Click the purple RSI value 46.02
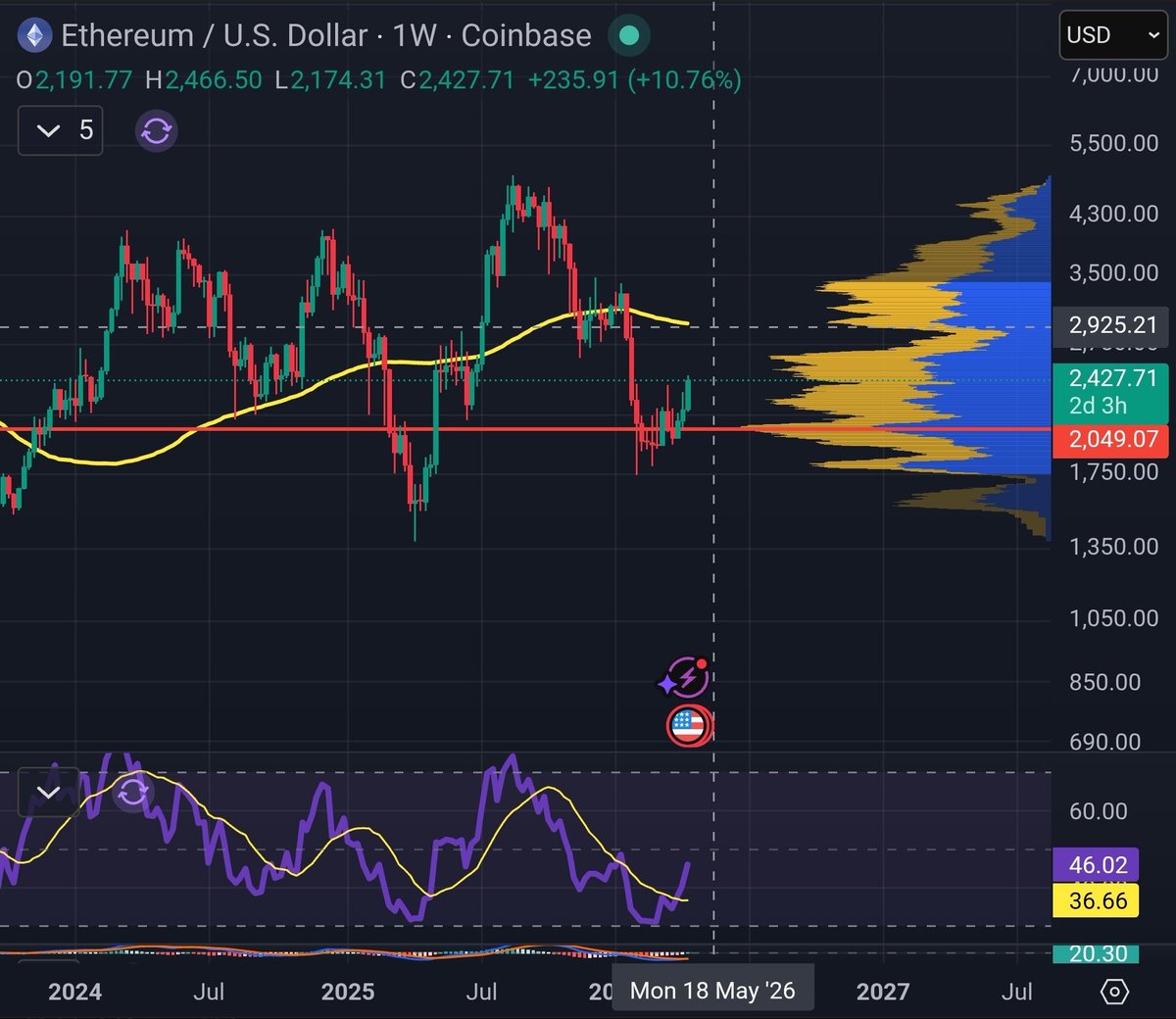This screenshot has width=1176, height=1019. [1098, 865]
